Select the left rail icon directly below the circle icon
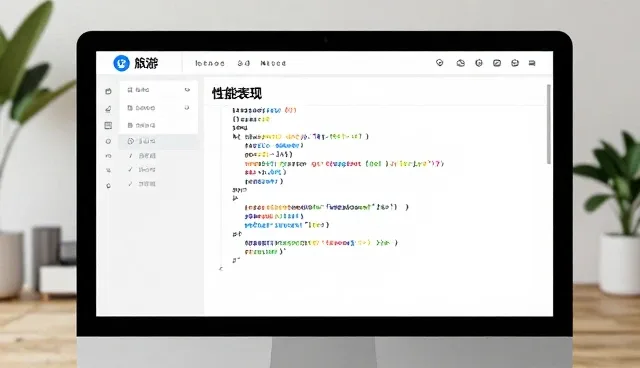Viewport: 640px width, 368px height. point(108,156)
